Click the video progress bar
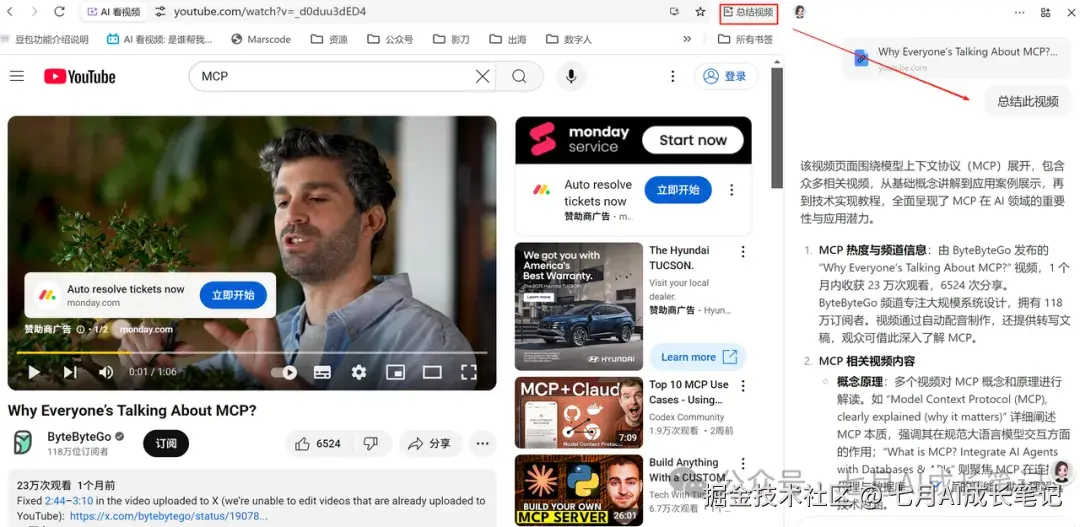The width and height of the screenshot is (1080, 527). (251, 353)
